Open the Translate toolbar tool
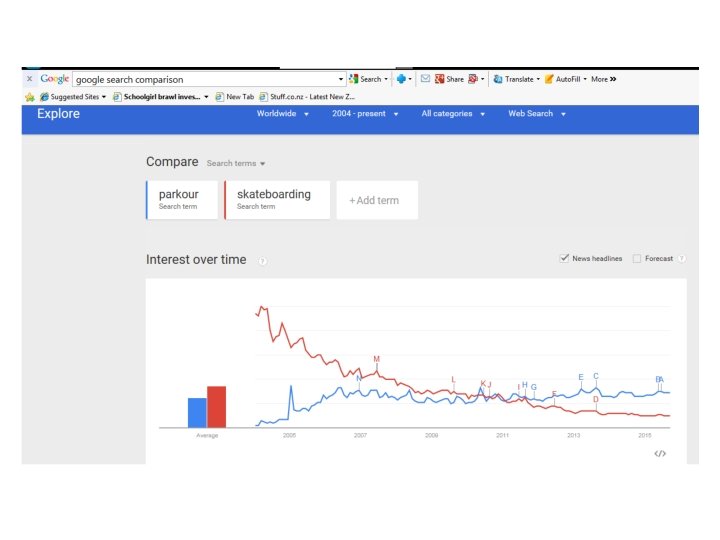This screenshot has width=720, height=540. click(518, 79)
